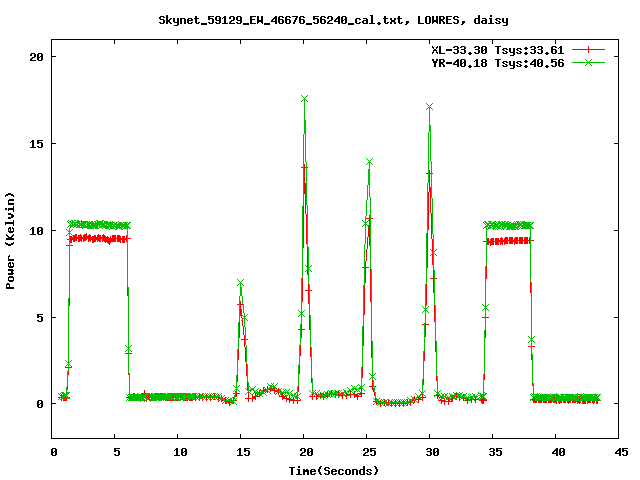
Task: Select legend entry YR-40.18 Tsys:40.56
Action: coord(498,63)
